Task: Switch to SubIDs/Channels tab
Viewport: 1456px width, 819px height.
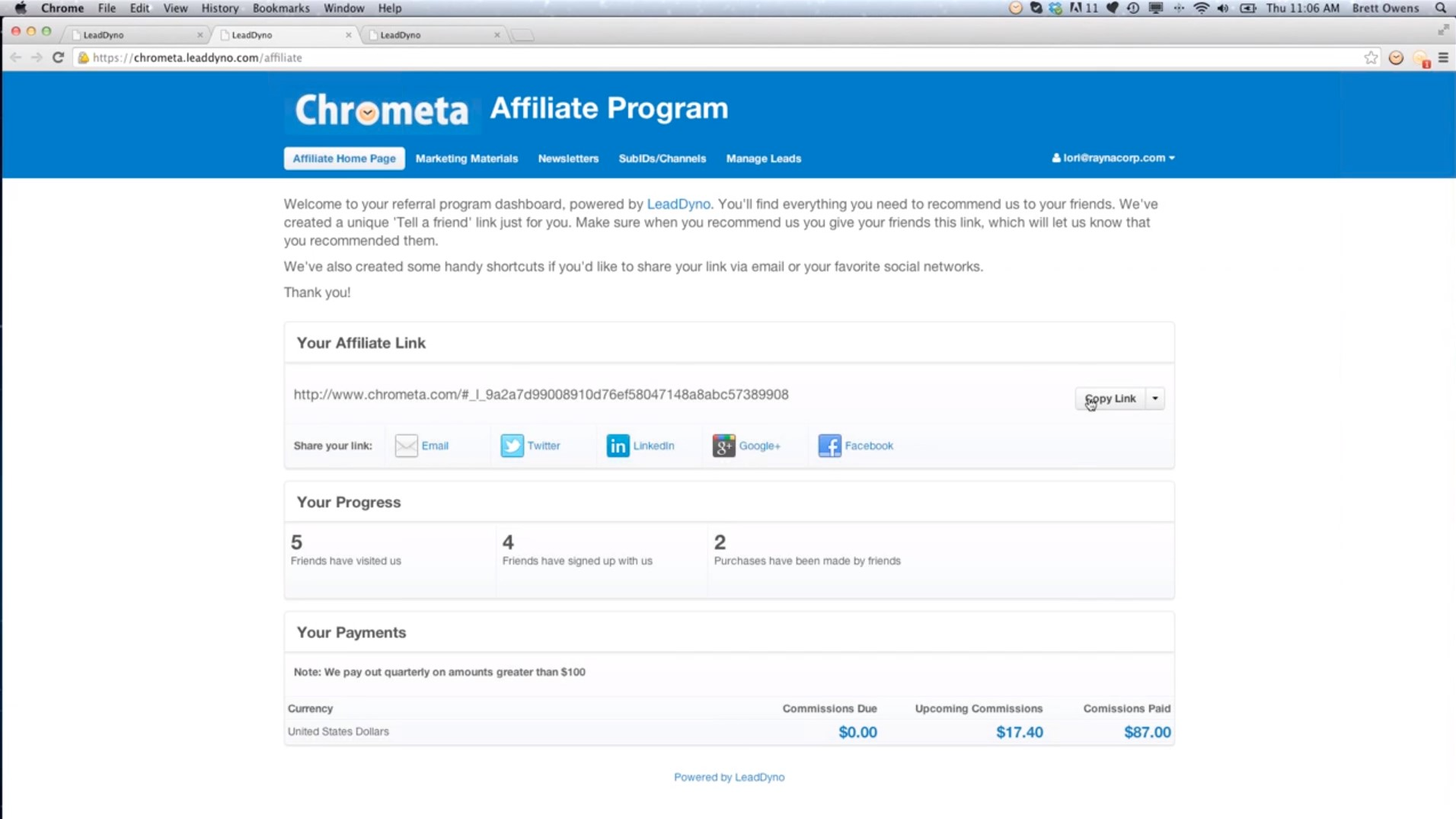Action: tap(663, 158)
